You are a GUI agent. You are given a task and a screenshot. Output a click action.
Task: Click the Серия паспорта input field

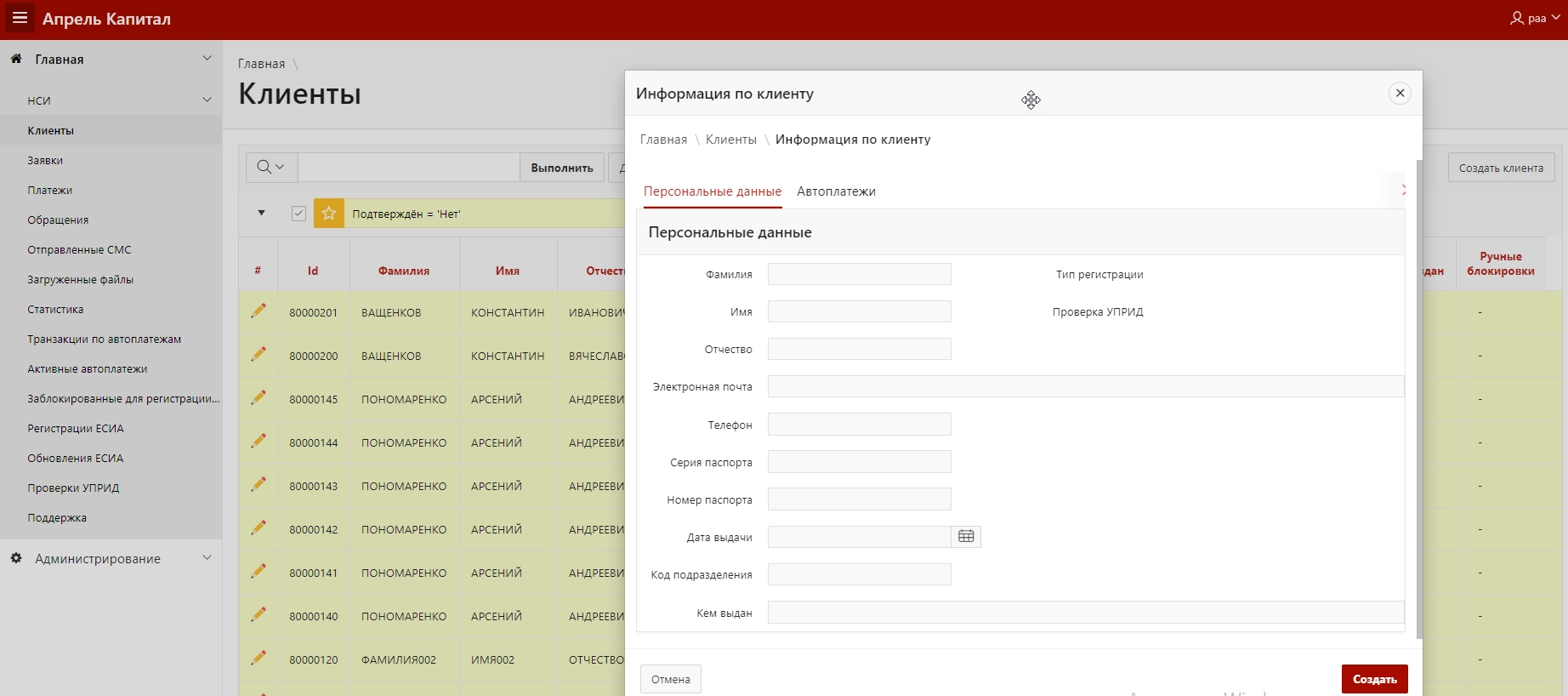(x=859, y=462)
